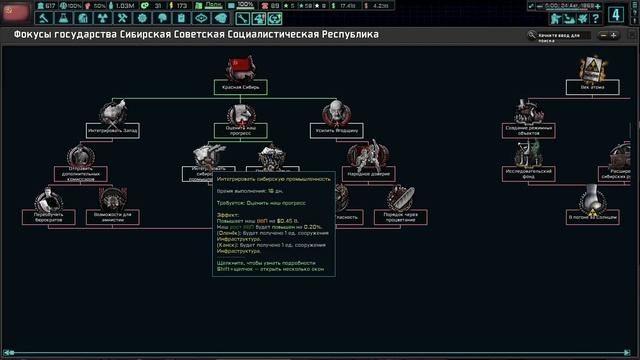This screenshot has height=360, width=640.
Task: Click the country flag in the top-left corner
Action: (16, 12)
